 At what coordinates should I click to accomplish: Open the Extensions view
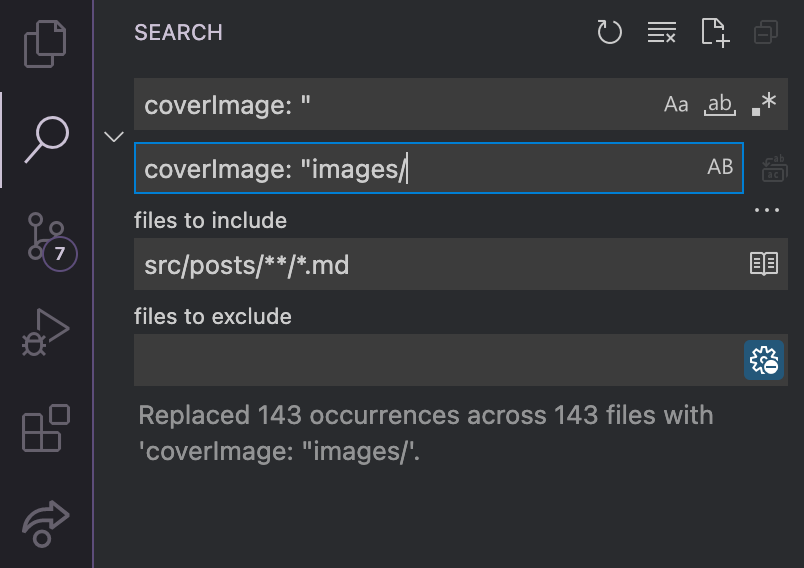45,428
